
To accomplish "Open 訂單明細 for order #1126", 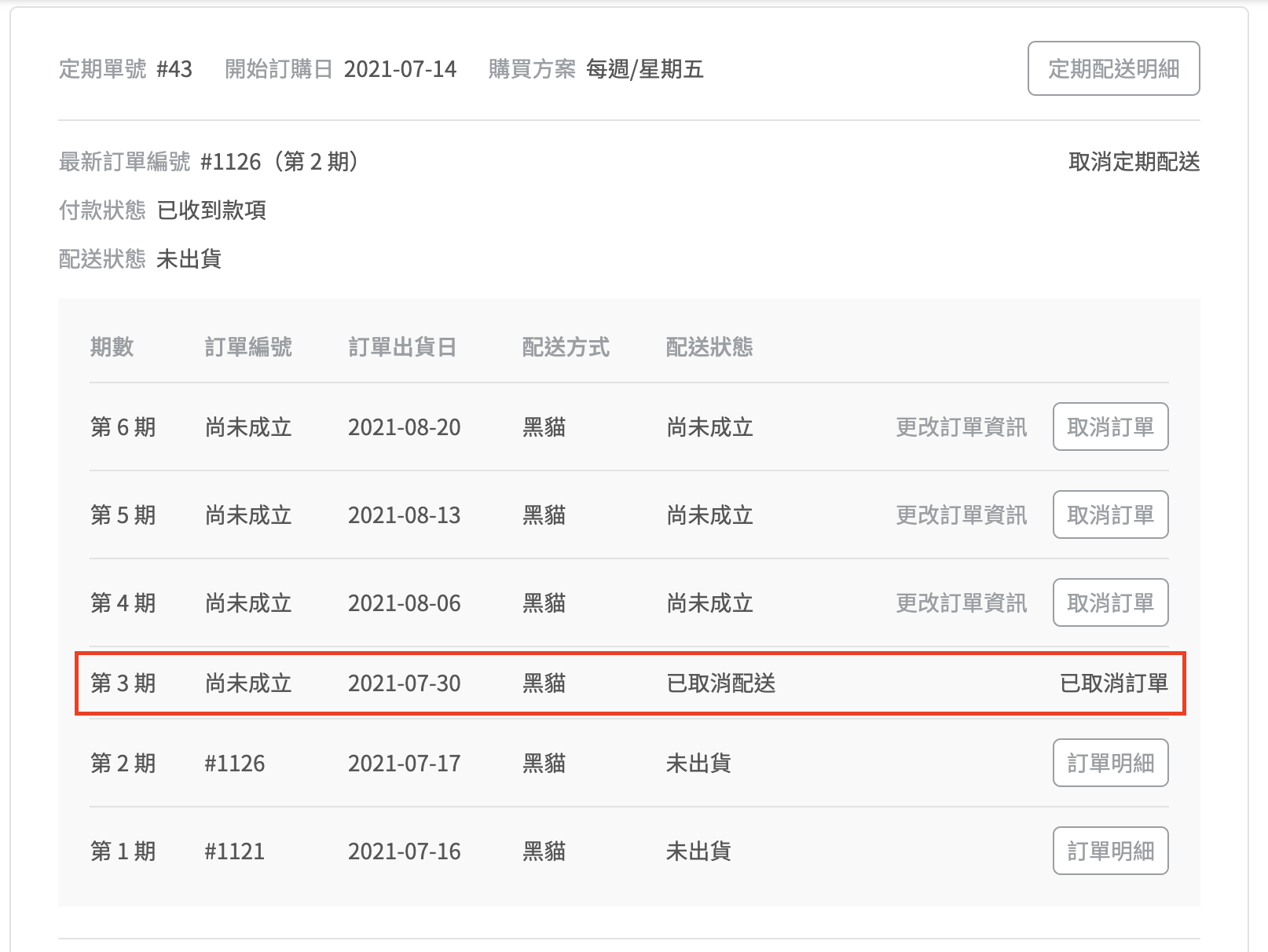I will coord(1110,763).
